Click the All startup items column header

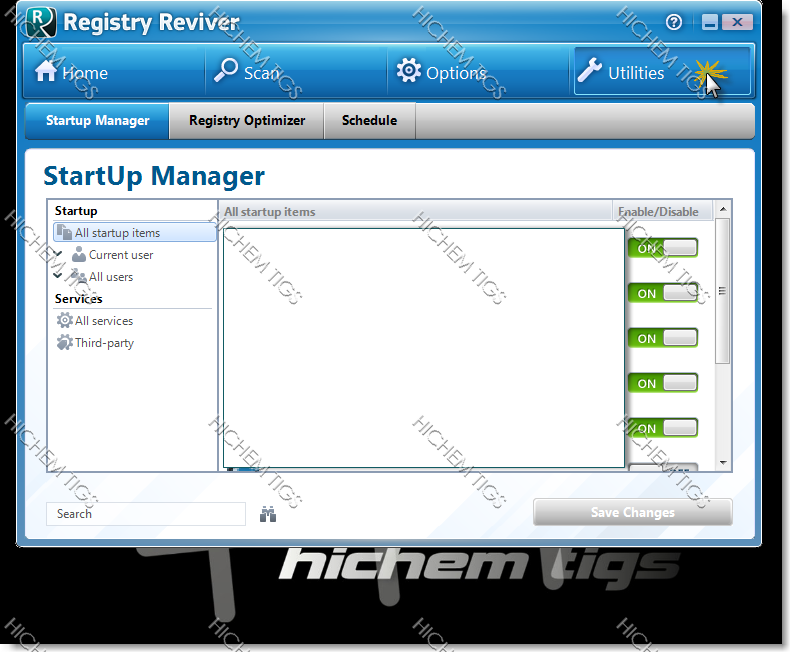(x=416, y=212)
